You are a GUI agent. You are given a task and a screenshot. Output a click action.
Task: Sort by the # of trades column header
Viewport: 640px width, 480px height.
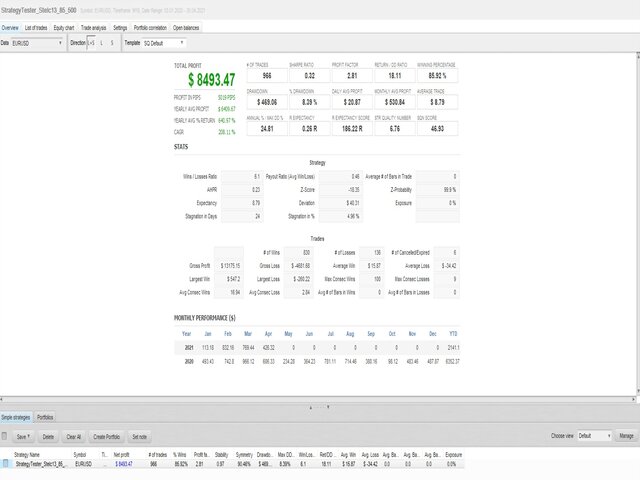[x=158, y=455]
